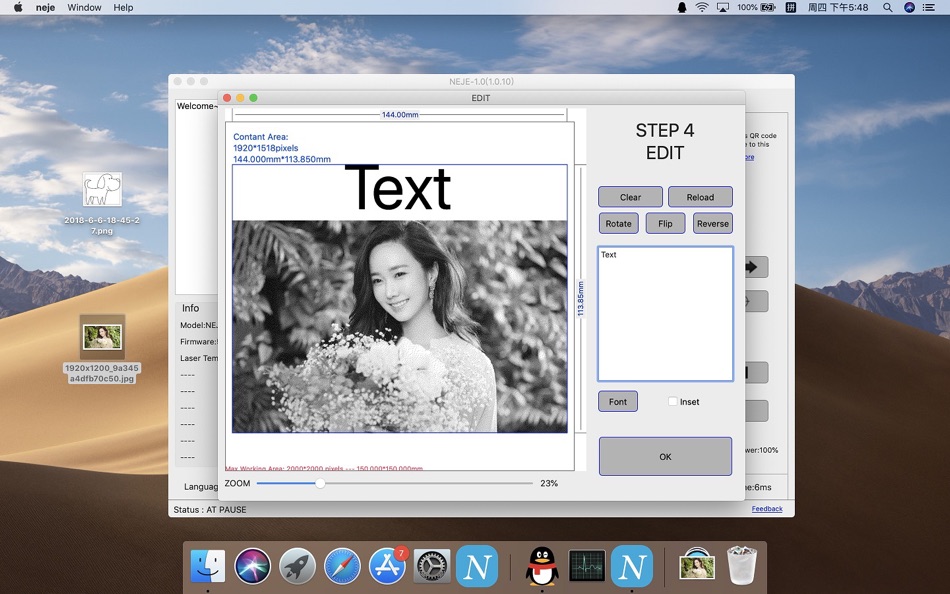Screen dimensions: 950x594
Task: Rotate the image
Action: coord(619,224)
